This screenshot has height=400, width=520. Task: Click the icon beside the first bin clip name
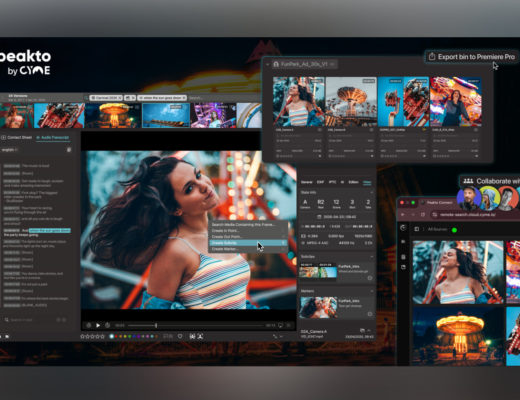point(320,130)
